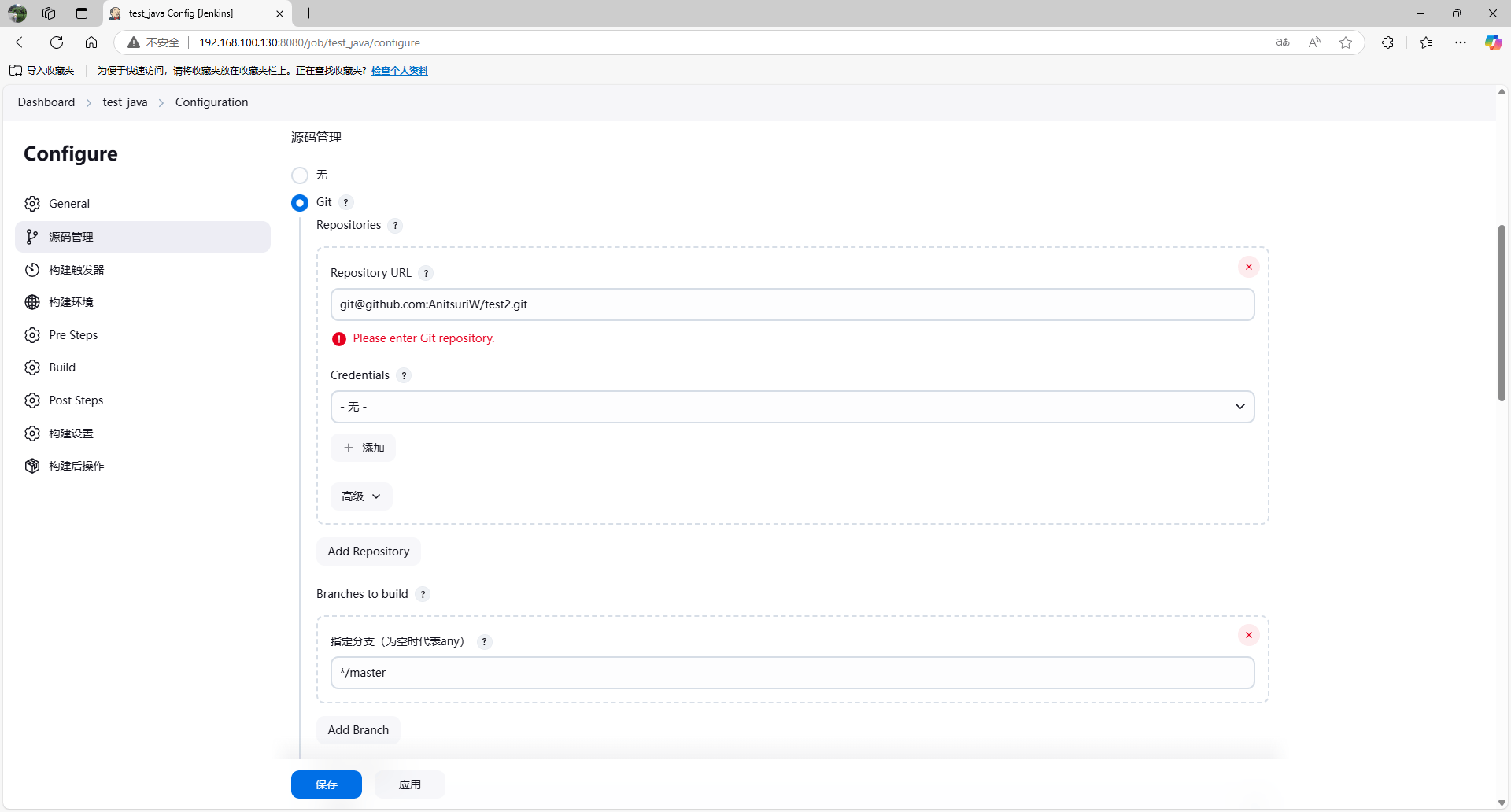This screenshot has width=1511, height=812.
Task: Click browser refresh icon
Action: pyautogui.click(x=57, y=42)
